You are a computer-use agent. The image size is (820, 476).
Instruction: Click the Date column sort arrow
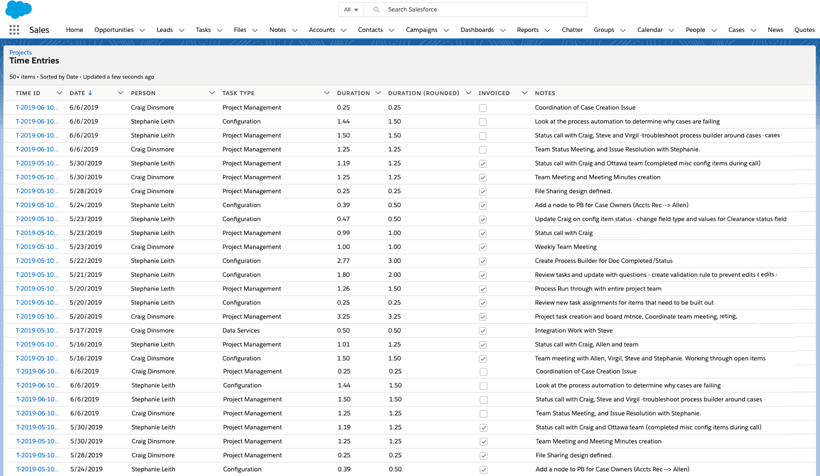[x=91, y=93]
